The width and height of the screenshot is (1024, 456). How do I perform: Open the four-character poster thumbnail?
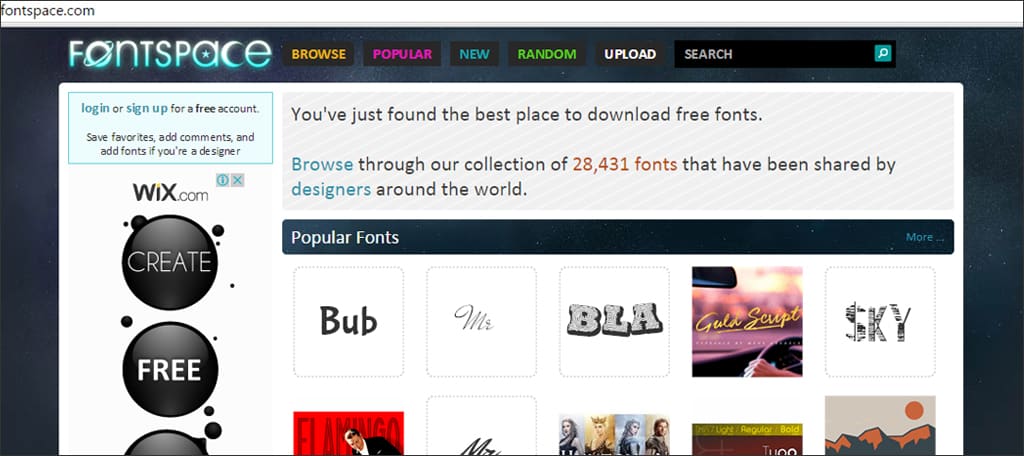tap(615, 434)
